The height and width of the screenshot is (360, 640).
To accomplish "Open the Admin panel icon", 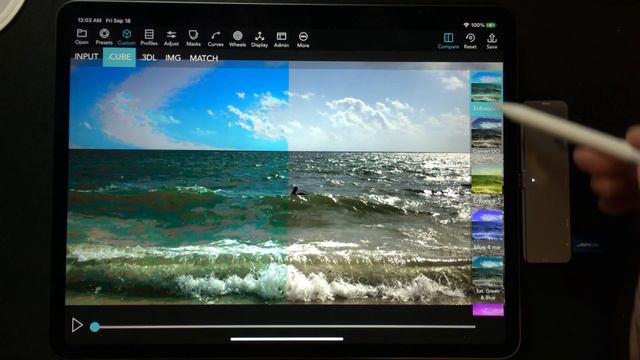I will pos(281,40).
